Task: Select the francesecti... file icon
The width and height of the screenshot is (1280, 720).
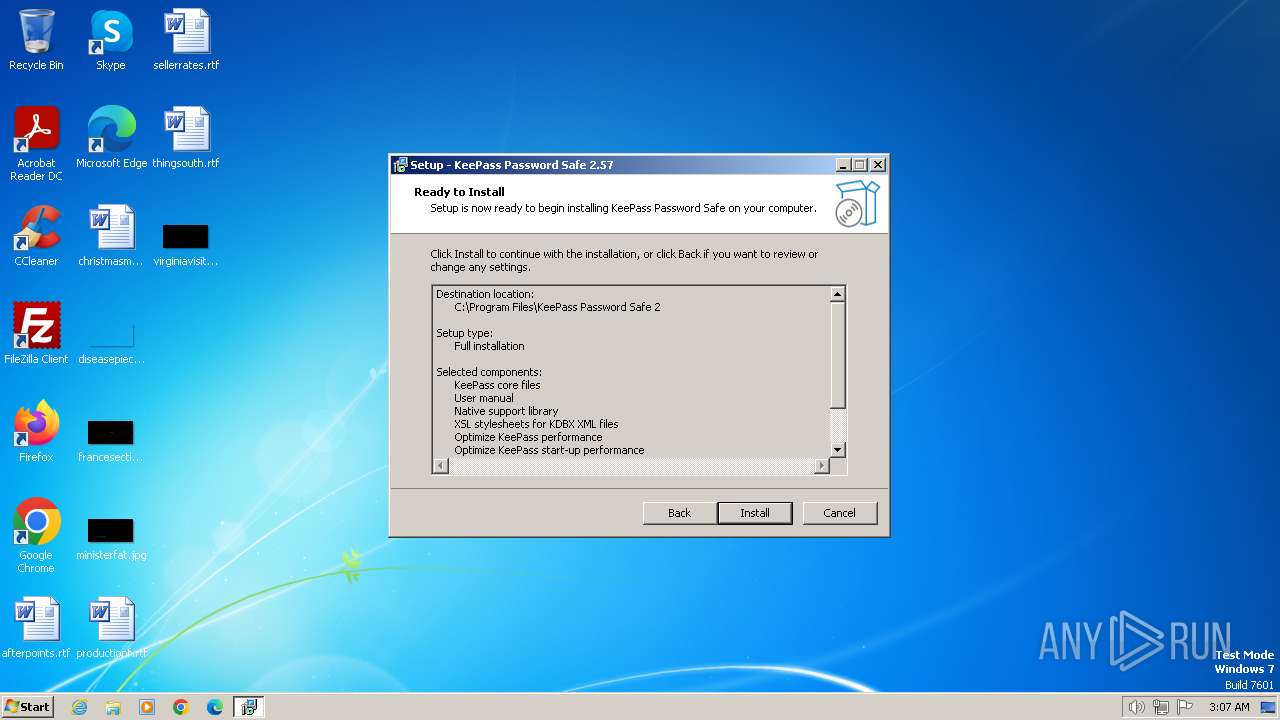Action: pos(111,440)
